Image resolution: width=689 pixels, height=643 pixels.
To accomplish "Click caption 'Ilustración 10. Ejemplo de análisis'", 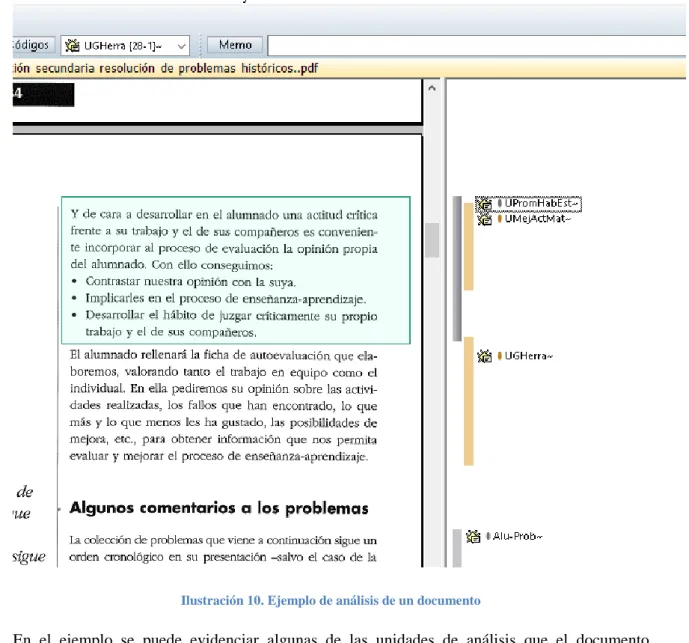I will 330,600.
